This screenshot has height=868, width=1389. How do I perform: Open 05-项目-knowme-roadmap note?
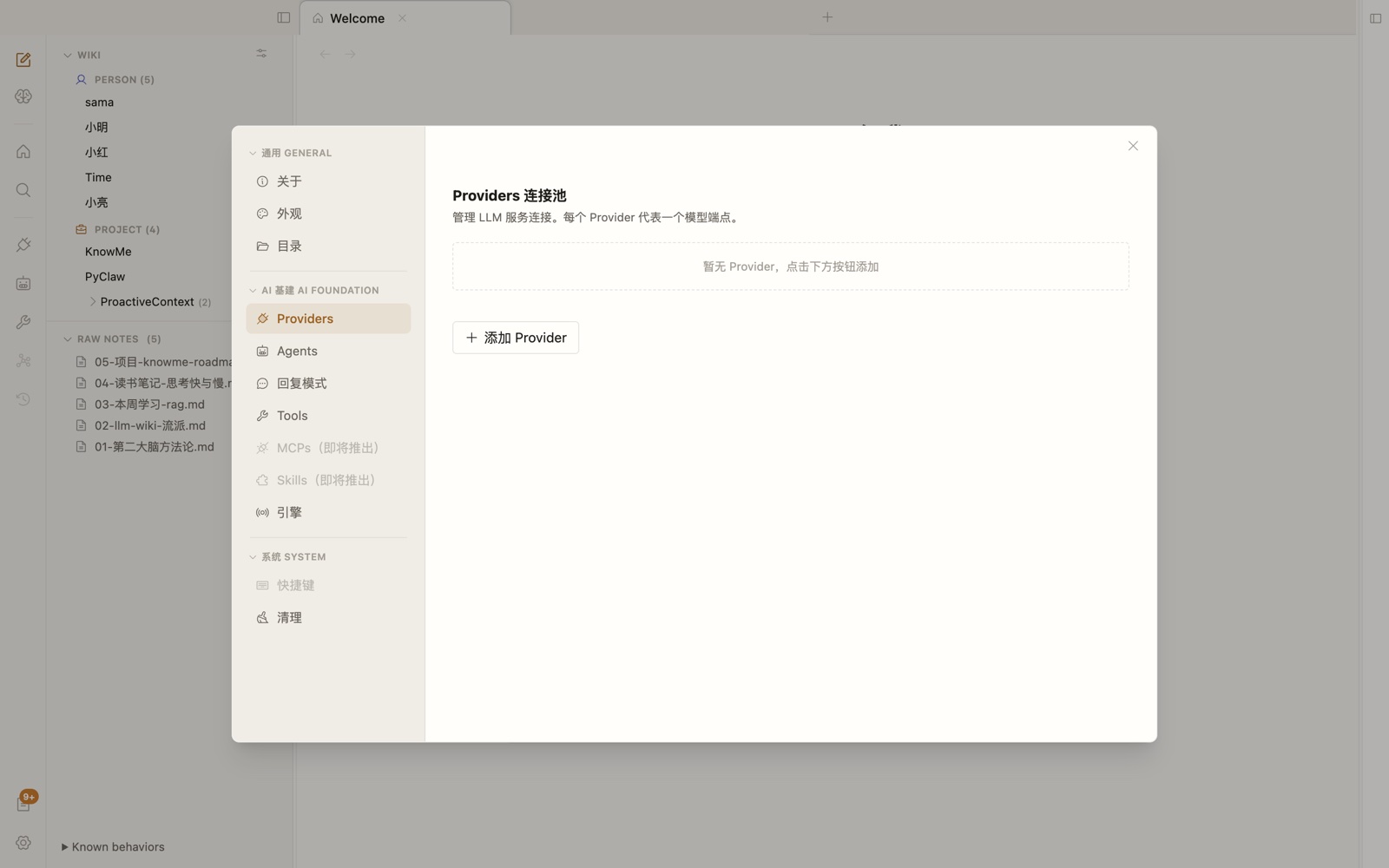click(155, 362)
